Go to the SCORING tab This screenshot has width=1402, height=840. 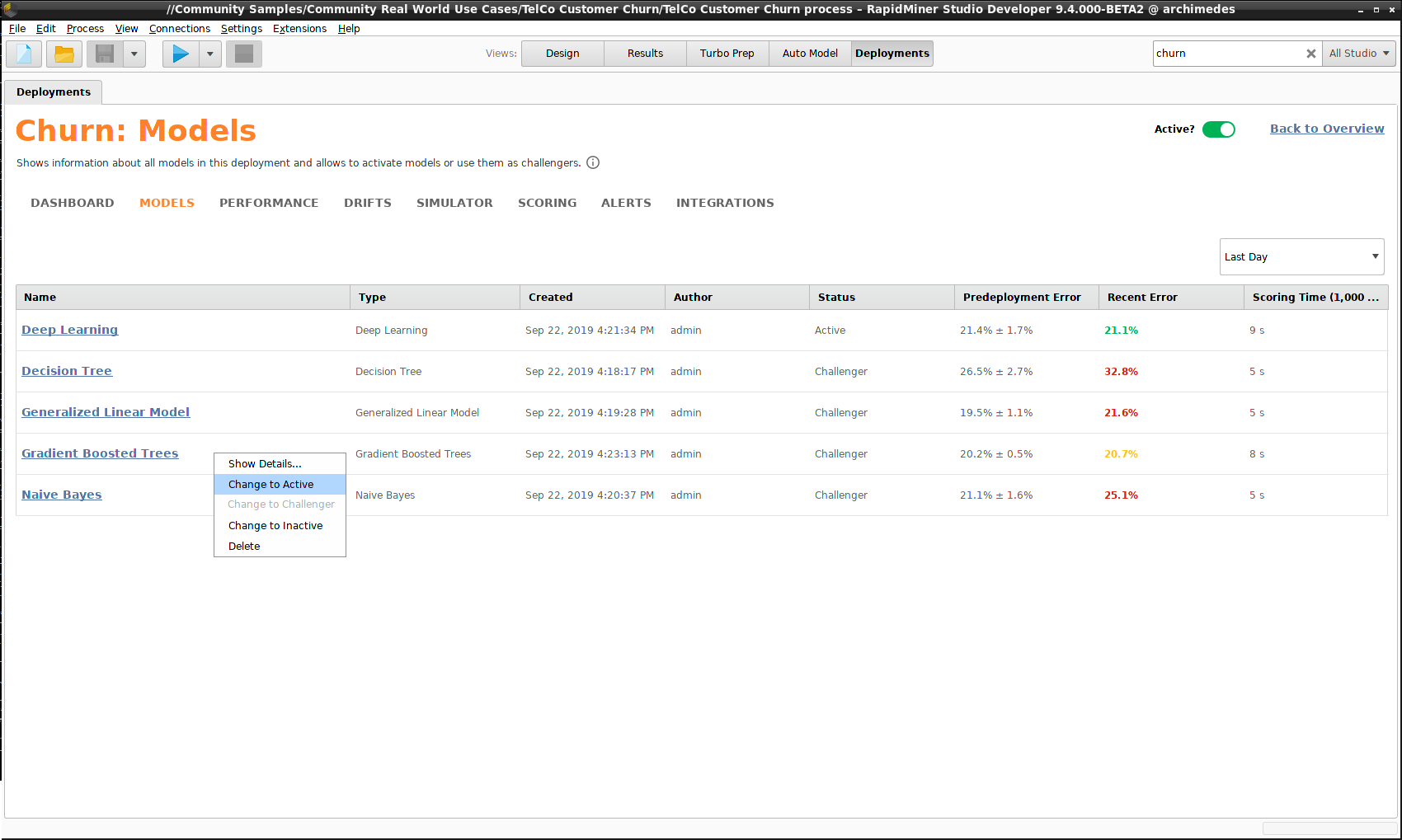coord(548,203)
